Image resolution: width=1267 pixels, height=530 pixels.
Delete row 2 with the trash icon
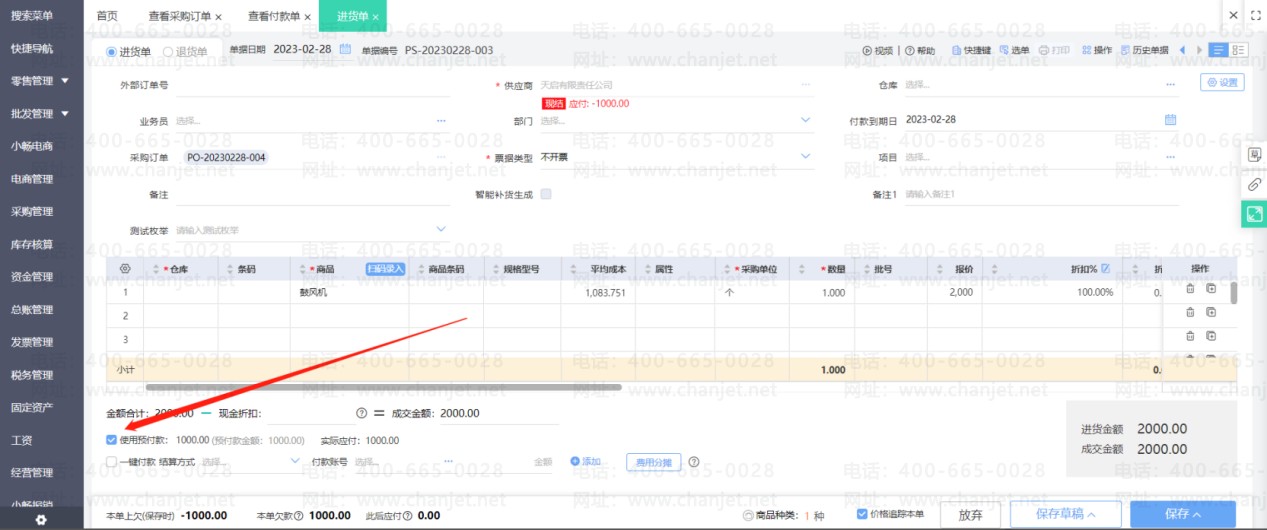click(1190, 312)
